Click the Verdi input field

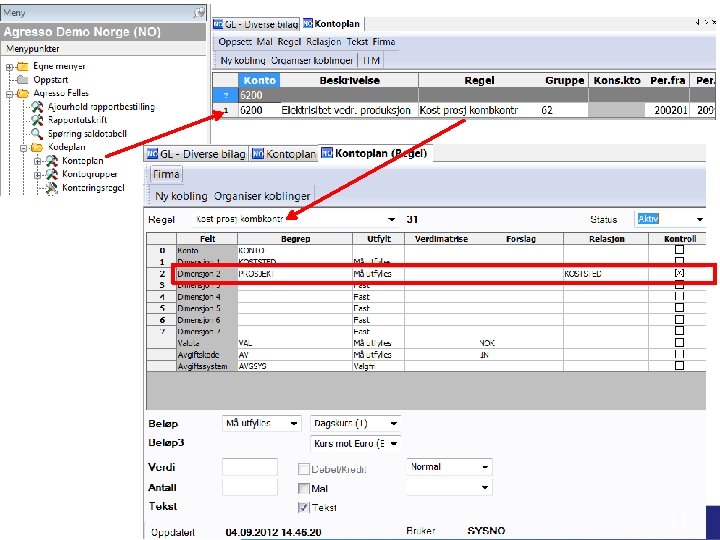[x=250, y=467]
